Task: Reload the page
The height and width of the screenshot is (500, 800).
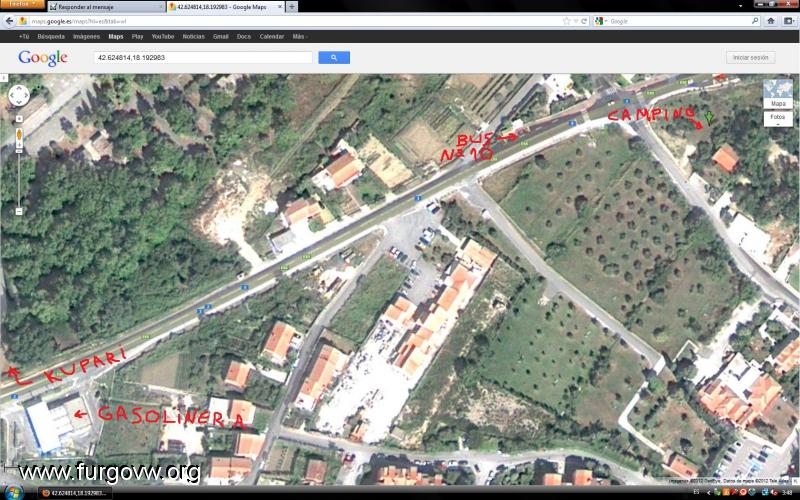Action: pyautogui.click(x=585, y=21)
